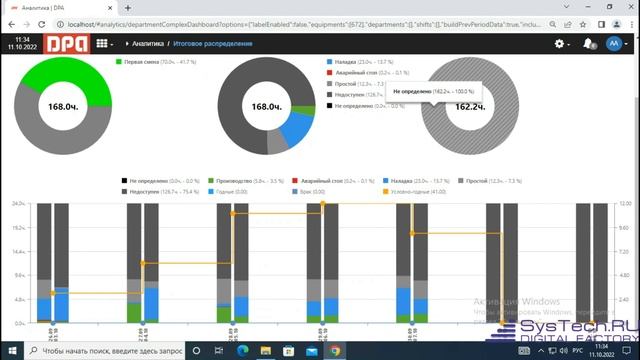This screenshot has height=360, width=640.
Task: Open the Chrome three-dot menu
Action: [631, 24]
